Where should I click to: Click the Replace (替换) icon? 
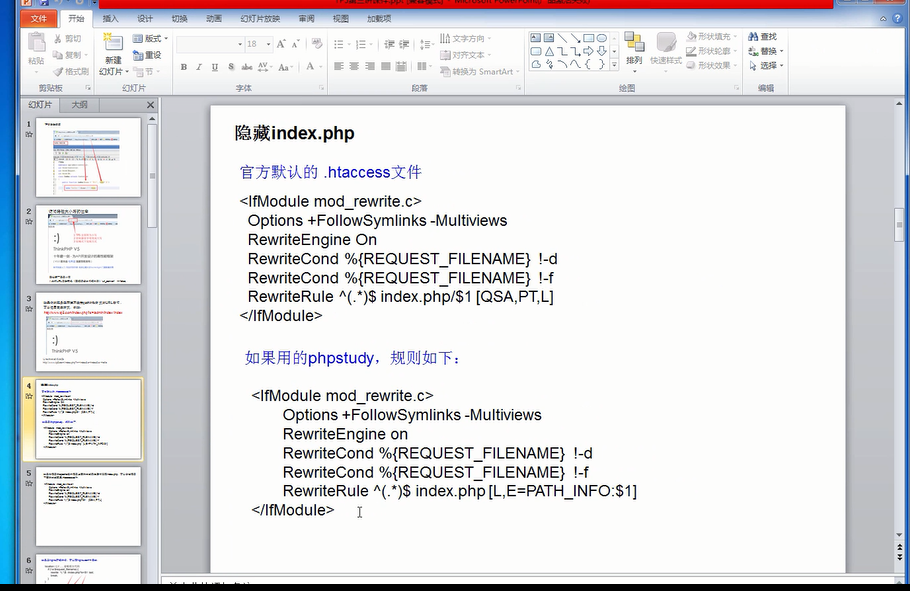pos(763,51)
